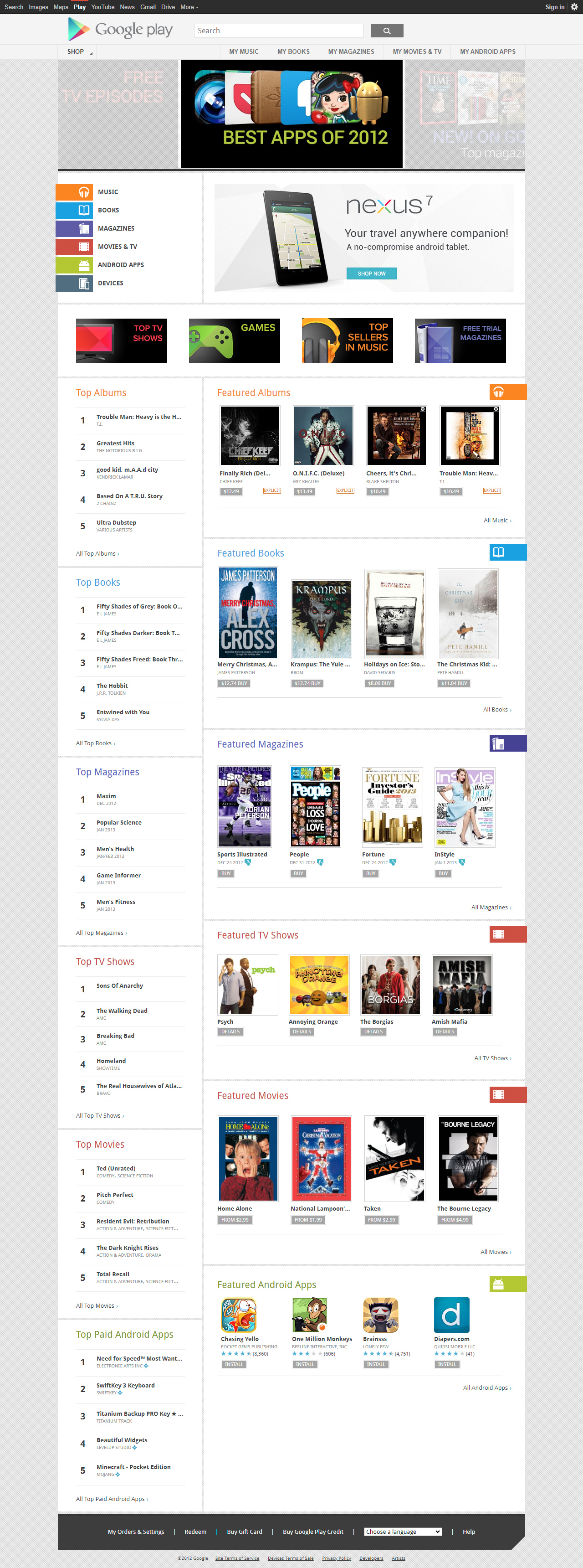Viewport: 583px width, 1568px height.
Task: Click the Best Apps of 2012 banner
Action: click(x=292, y=114)
